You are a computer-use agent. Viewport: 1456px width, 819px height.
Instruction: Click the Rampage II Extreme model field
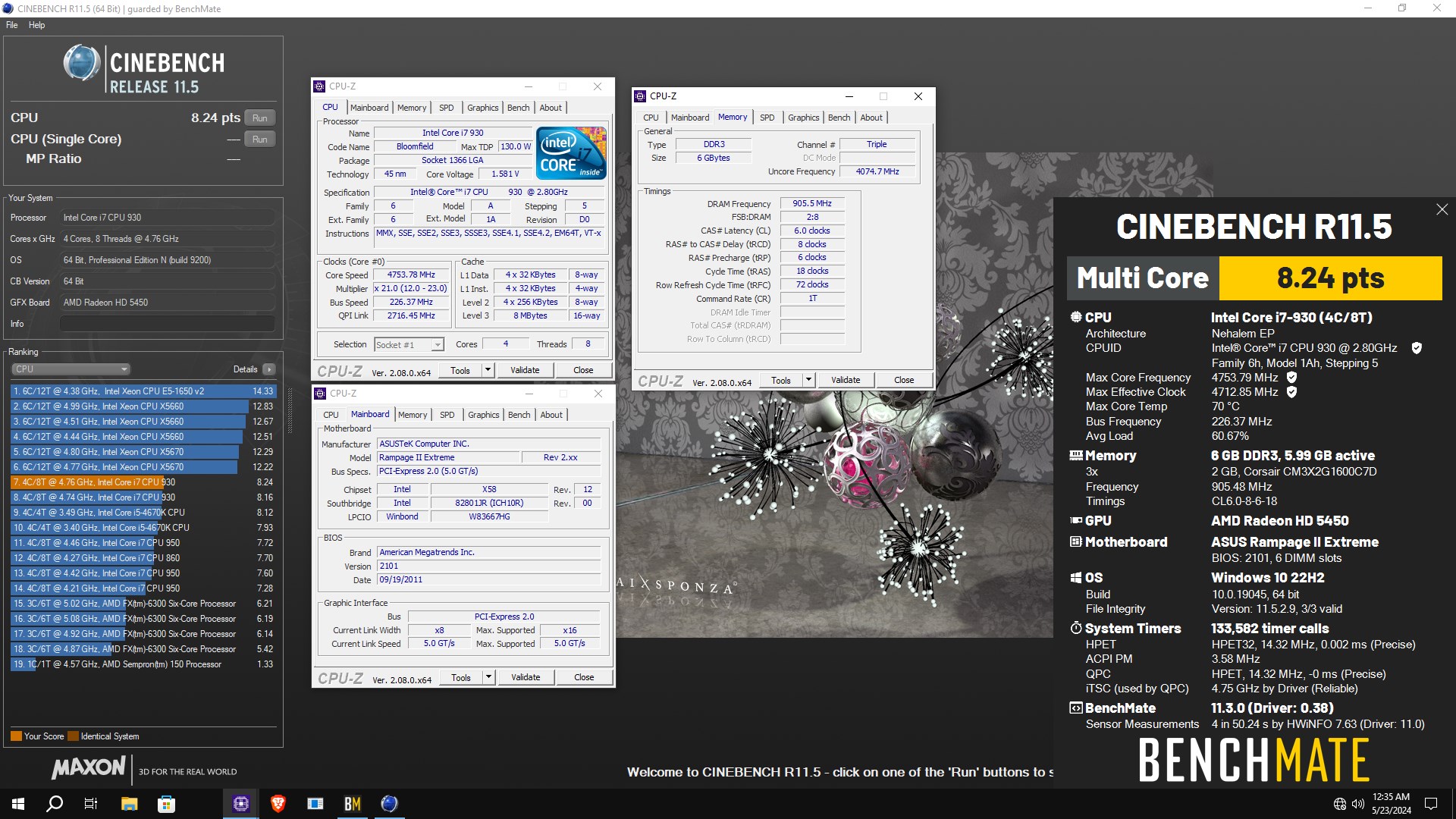(x=448, y=458)
